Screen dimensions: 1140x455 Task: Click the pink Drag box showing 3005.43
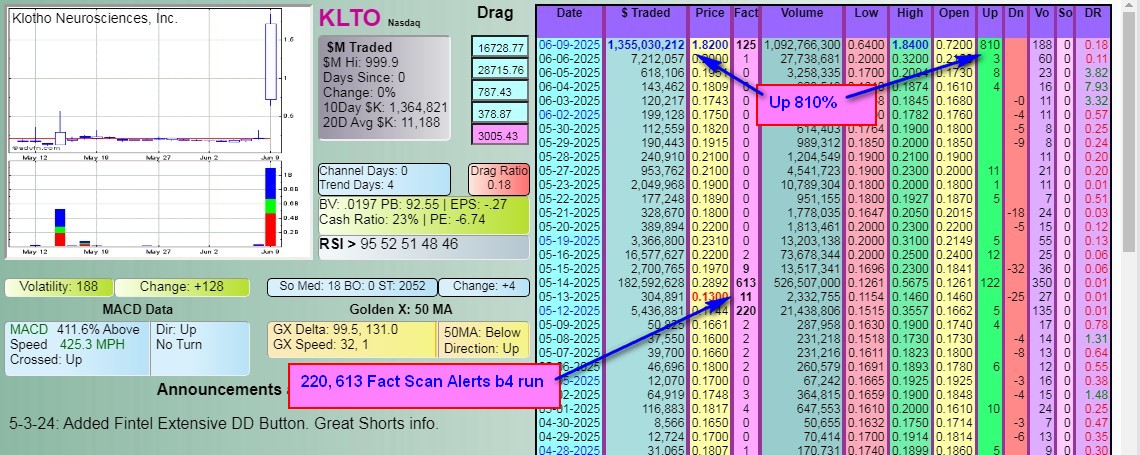[x=501, y=135]
